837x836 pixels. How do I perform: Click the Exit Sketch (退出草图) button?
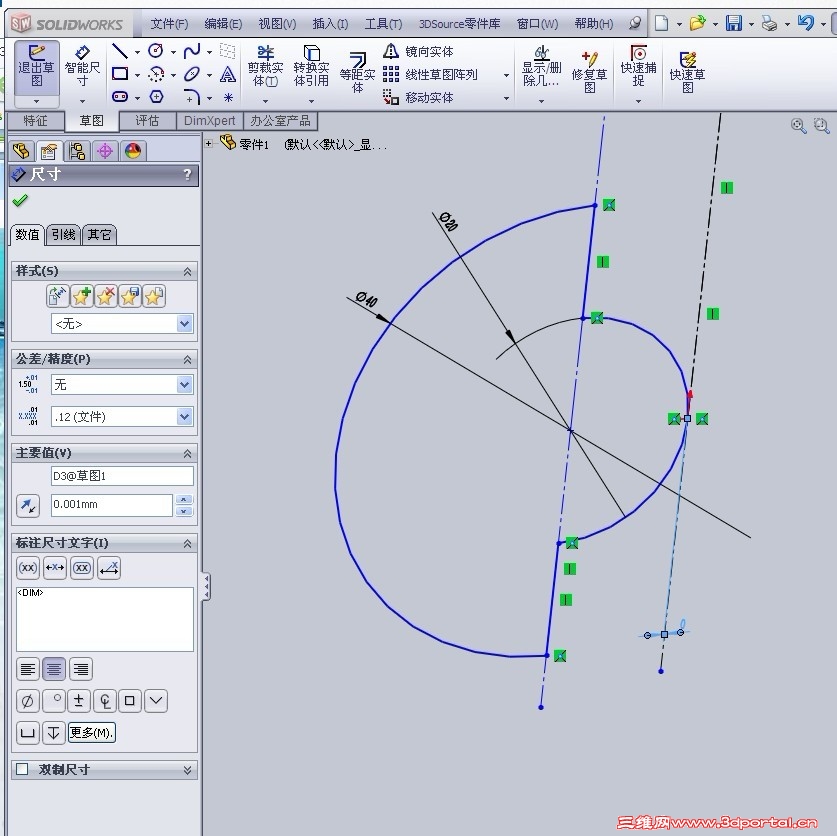(36, 65)
